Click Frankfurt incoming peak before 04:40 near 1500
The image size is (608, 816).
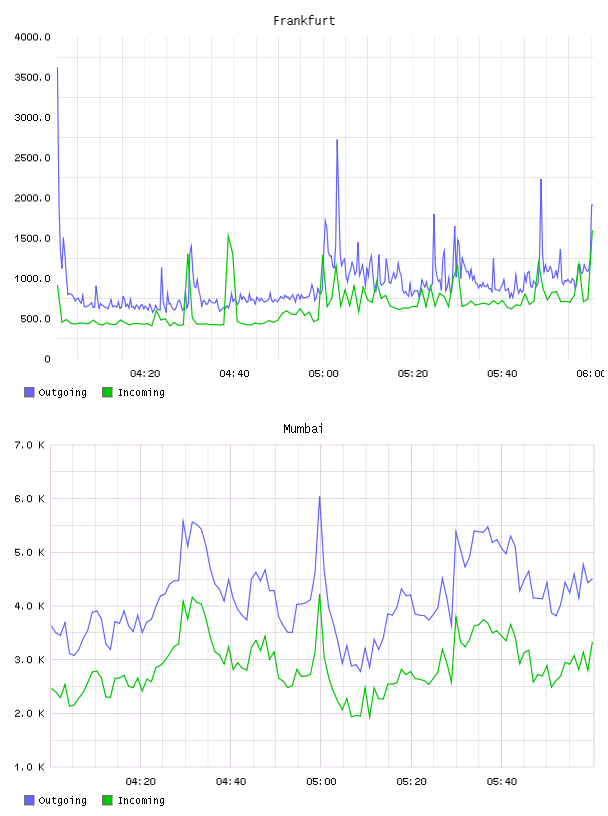[228, 235]
